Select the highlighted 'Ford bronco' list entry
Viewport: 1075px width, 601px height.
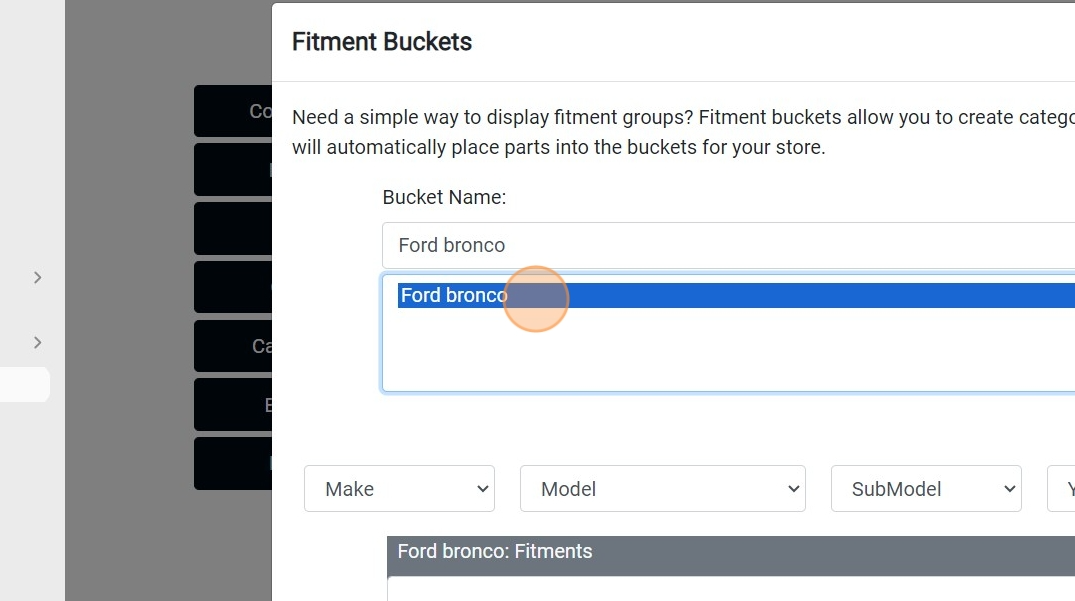point(736,295)
